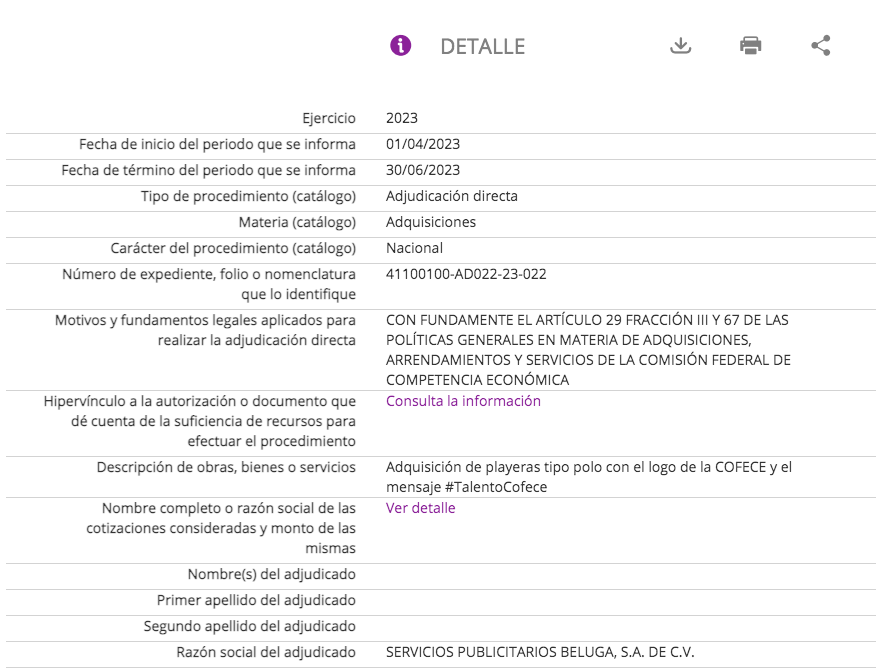Select the Ejercicio value 2023
The width and height of the screenshot is (887, 672).
402,118
